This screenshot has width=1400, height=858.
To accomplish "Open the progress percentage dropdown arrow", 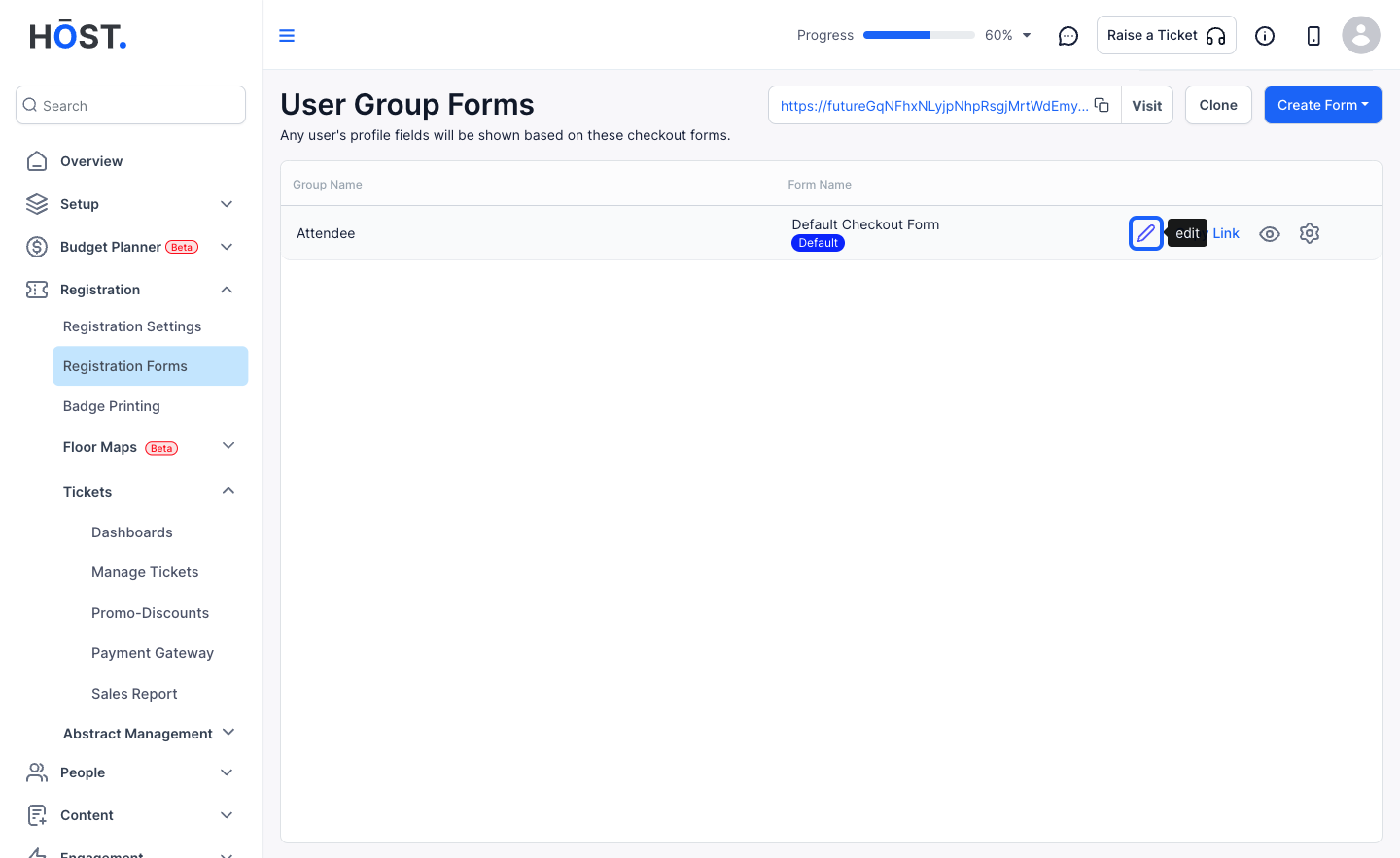I will tap(1027, 36).
